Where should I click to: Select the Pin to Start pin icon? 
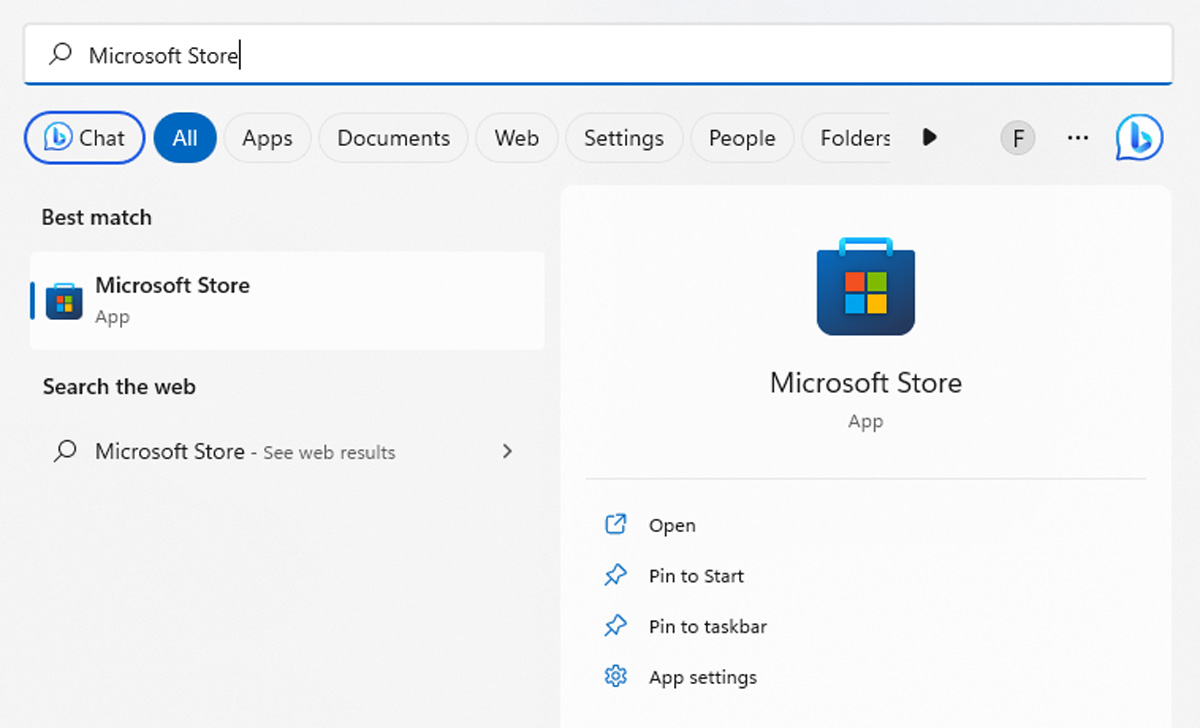tap(615, 575)
